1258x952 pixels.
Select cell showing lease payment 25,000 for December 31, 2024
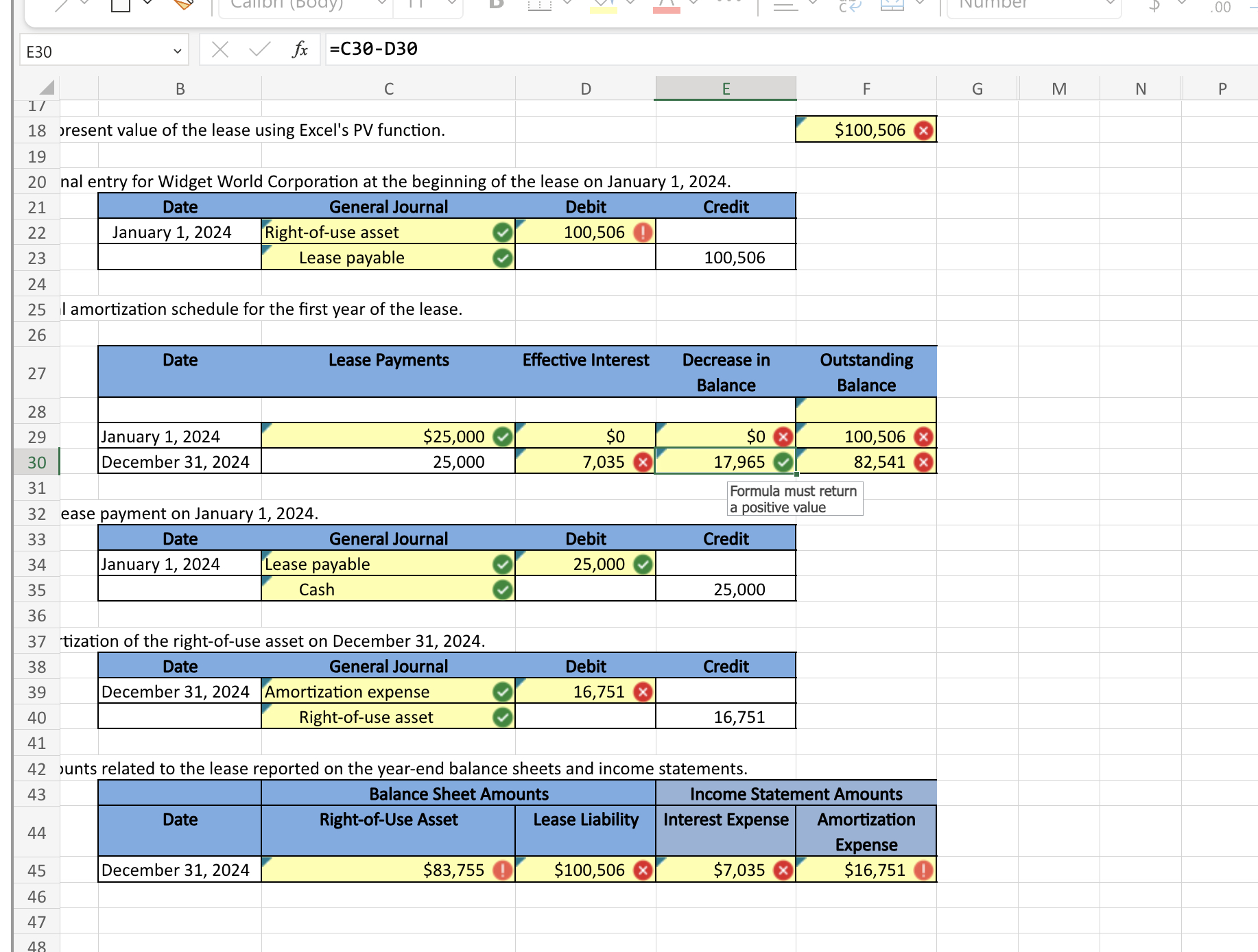(389, 462)
